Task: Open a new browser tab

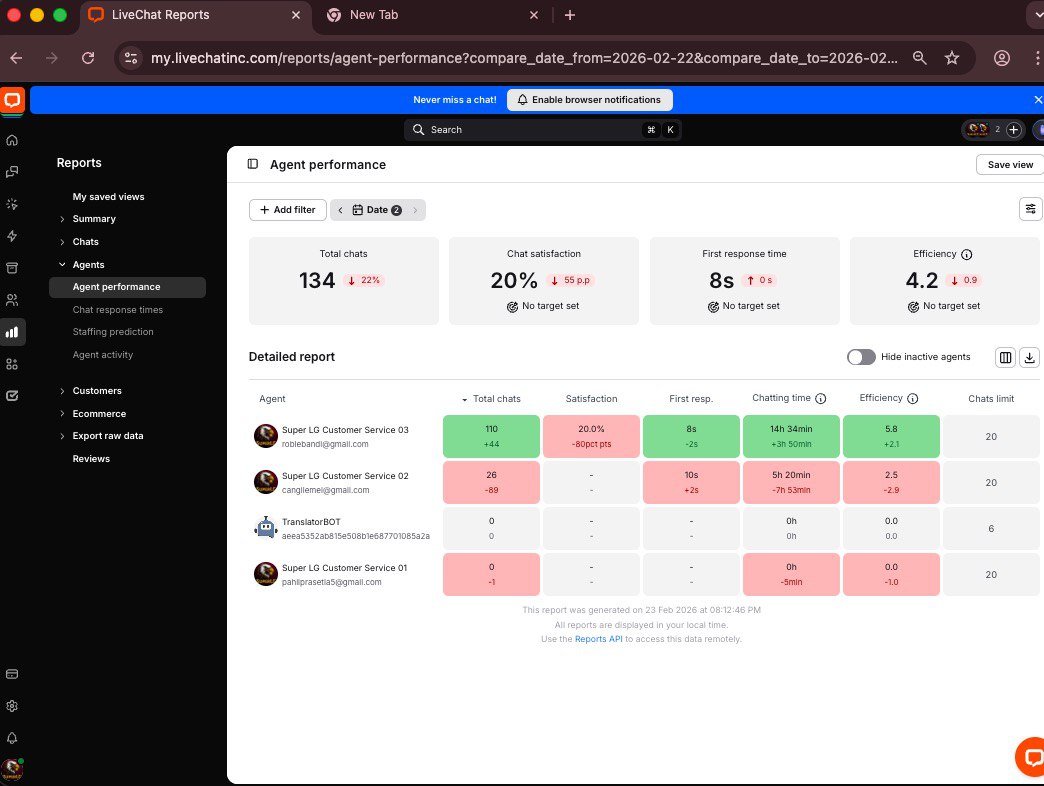Action: 570,15
